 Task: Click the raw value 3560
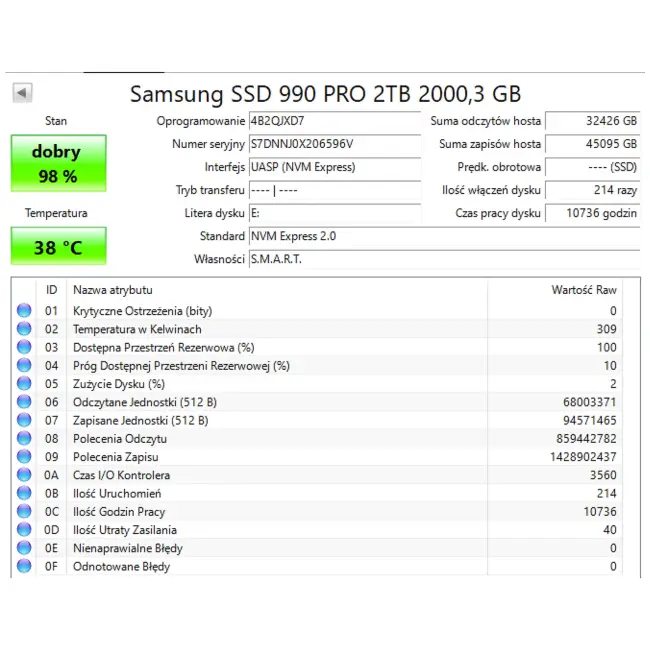click(x=603, y=475)
